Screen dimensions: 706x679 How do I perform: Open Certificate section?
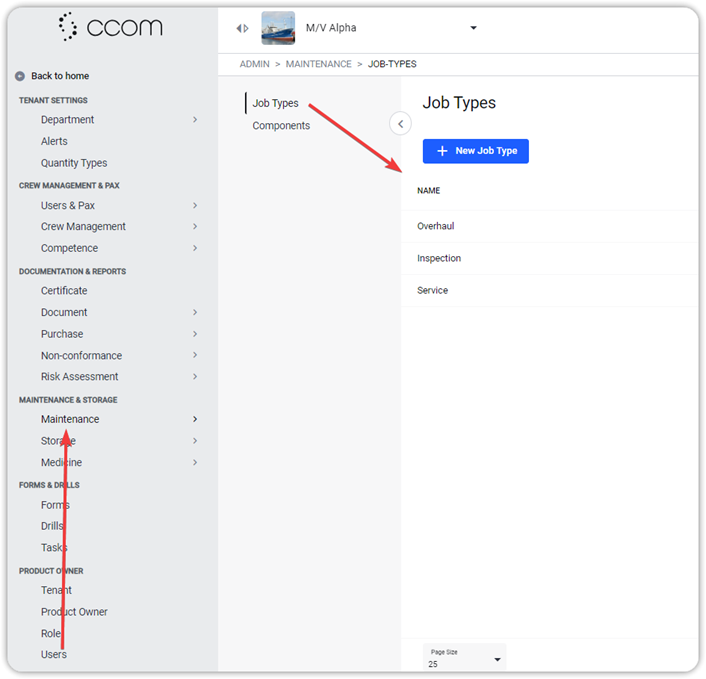click(64, 291)
